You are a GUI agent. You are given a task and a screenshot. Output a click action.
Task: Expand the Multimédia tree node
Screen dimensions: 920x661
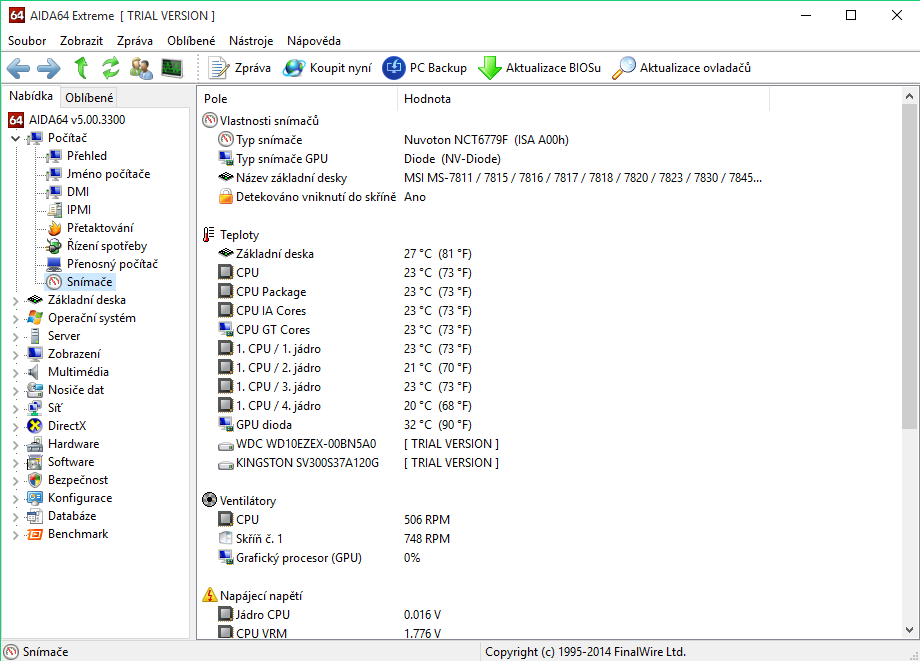15,372
